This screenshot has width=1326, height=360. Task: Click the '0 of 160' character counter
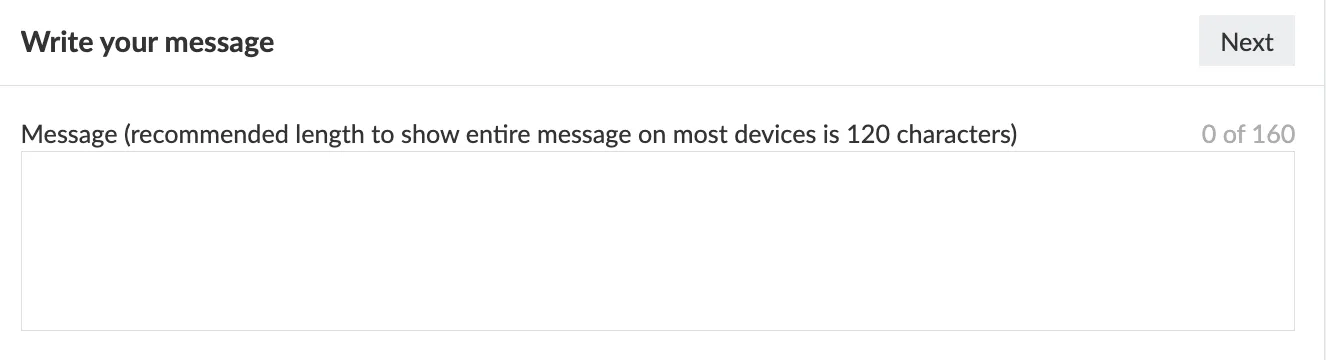tap(1248, 134)
